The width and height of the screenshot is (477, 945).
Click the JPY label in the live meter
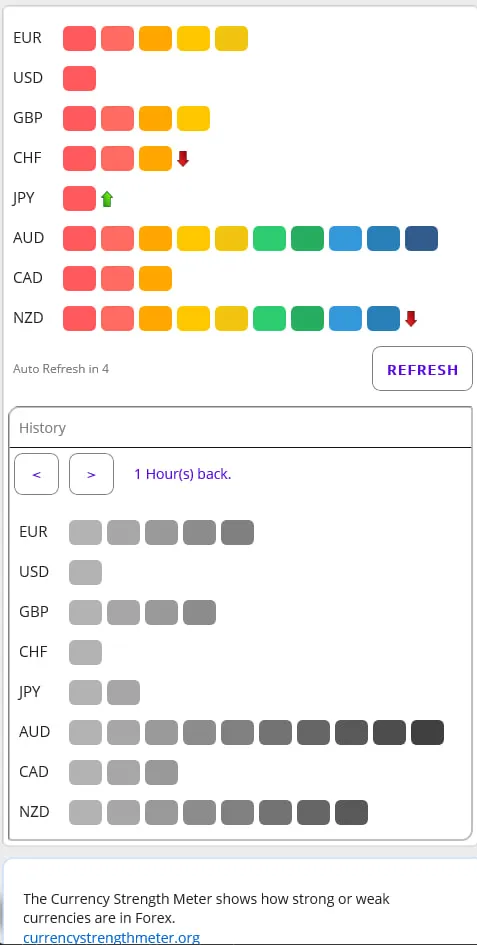[x=24, y=198]
